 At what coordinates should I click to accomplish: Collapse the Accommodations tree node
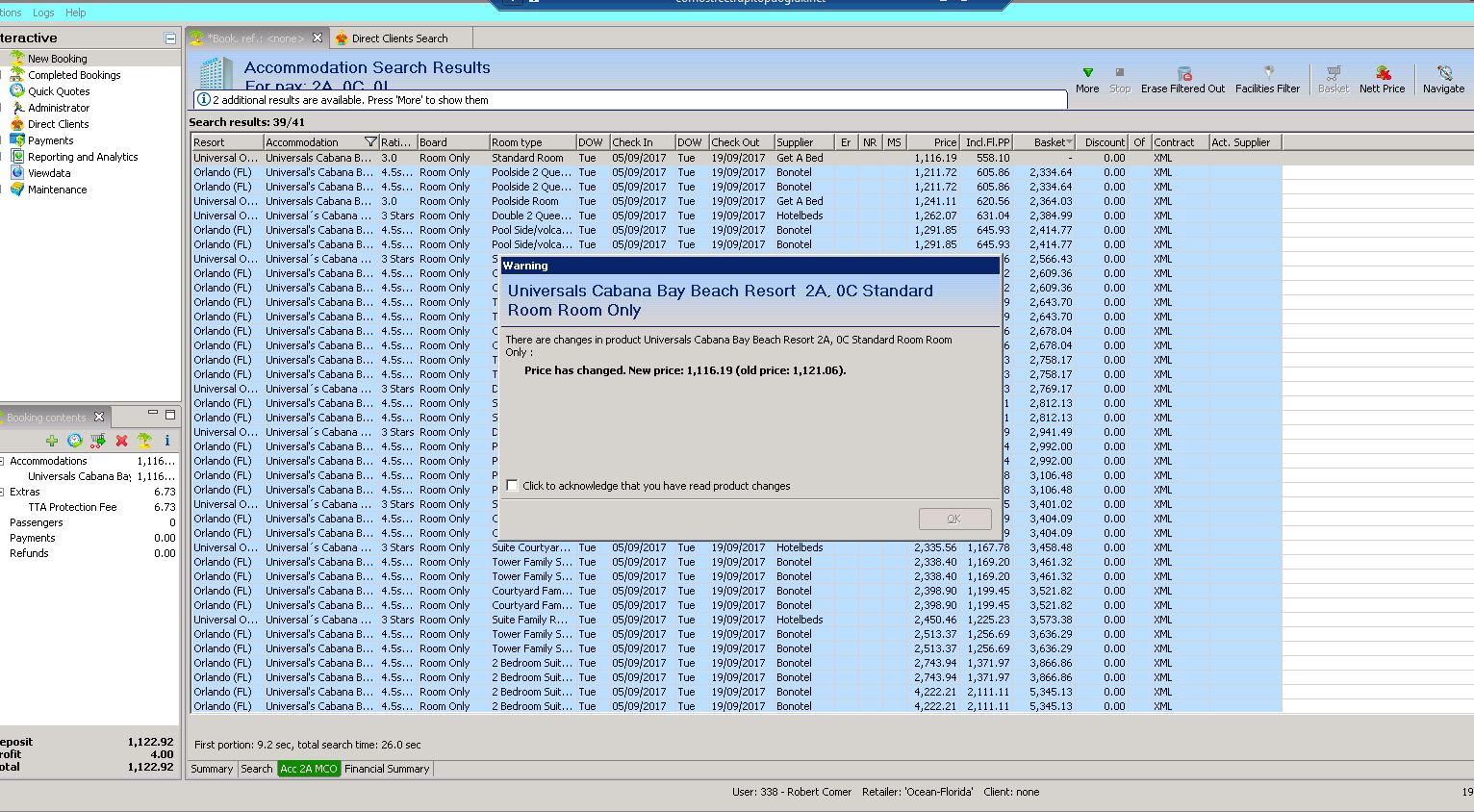pyautogui.click(x=3, y=462)
